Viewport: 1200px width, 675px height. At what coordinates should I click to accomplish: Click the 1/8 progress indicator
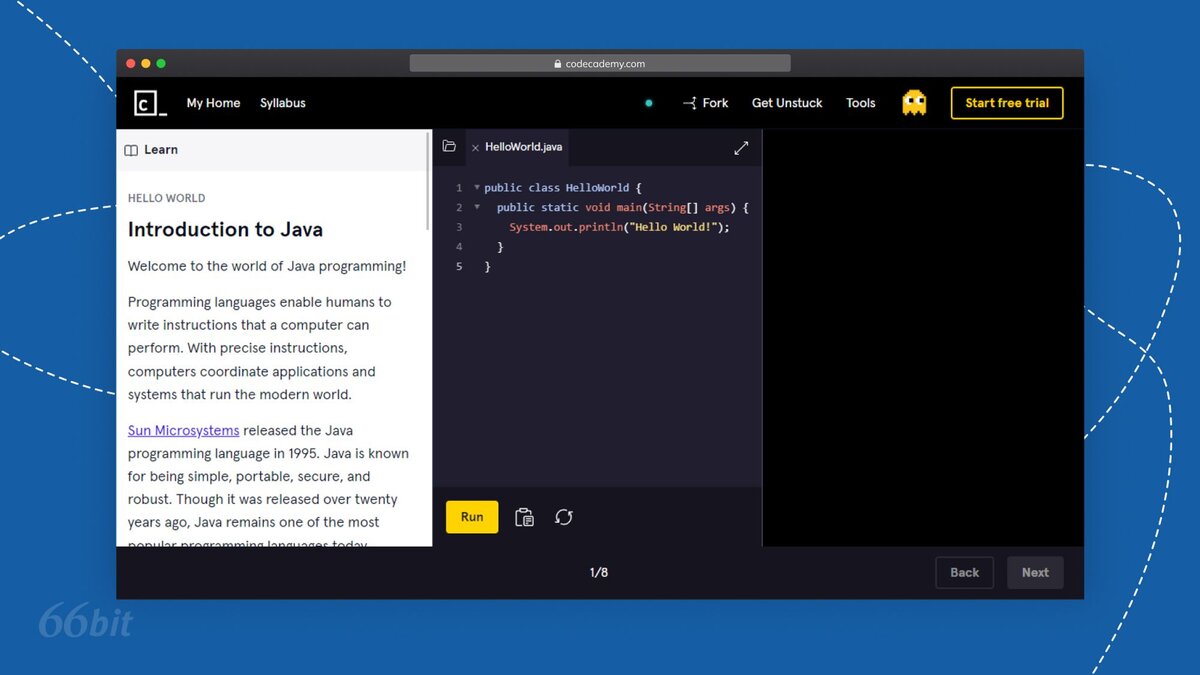coord(599,573)
